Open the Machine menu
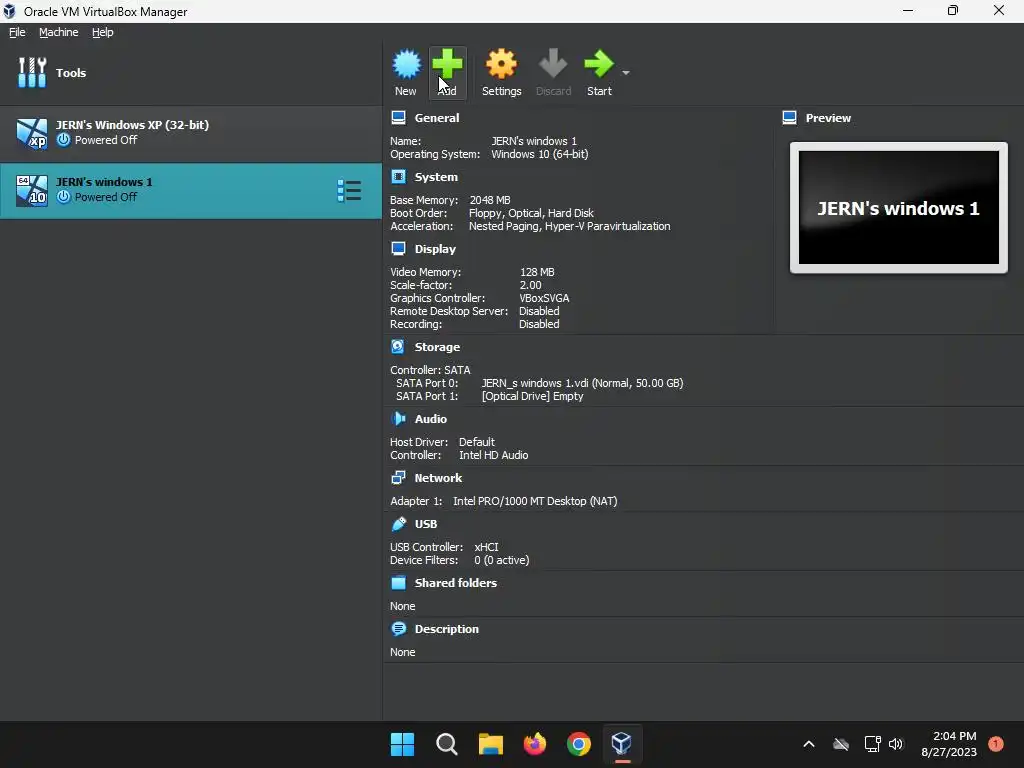This screenshot has width=1024, height=768. pos(58,32)
